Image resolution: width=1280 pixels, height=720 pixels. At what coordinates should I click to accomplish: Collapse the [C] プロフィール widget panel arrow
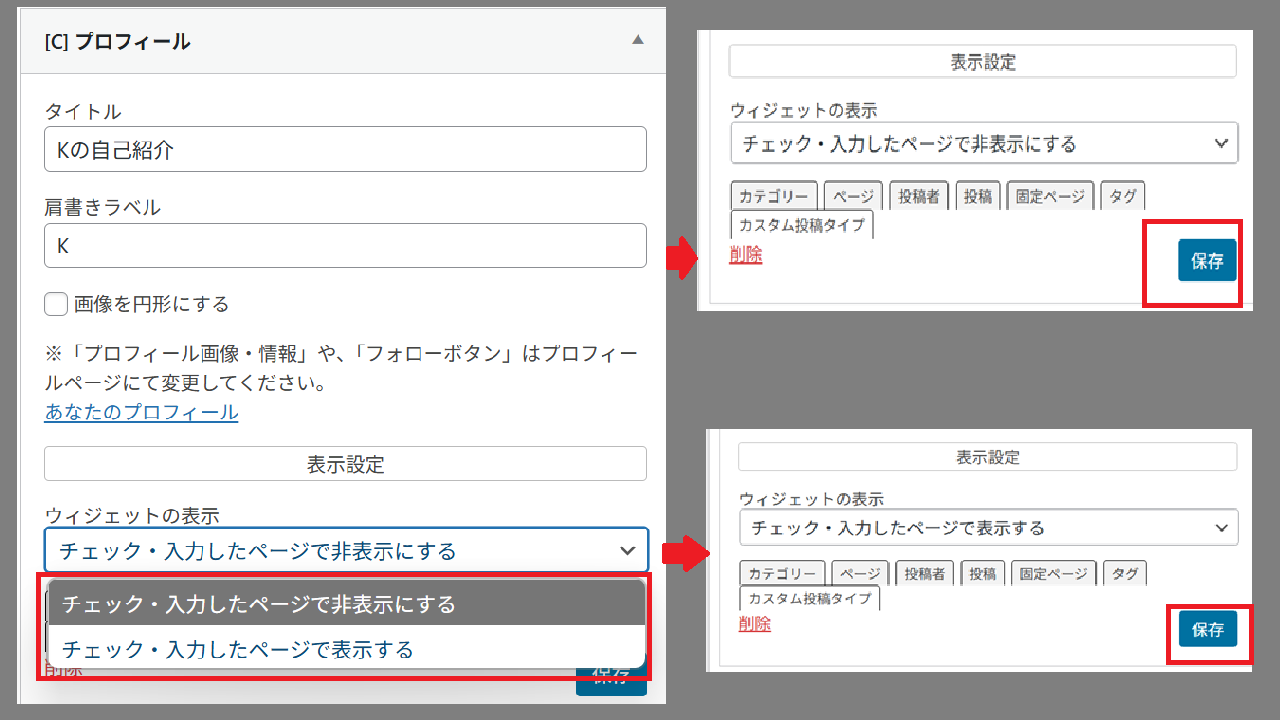pos(638,41)
